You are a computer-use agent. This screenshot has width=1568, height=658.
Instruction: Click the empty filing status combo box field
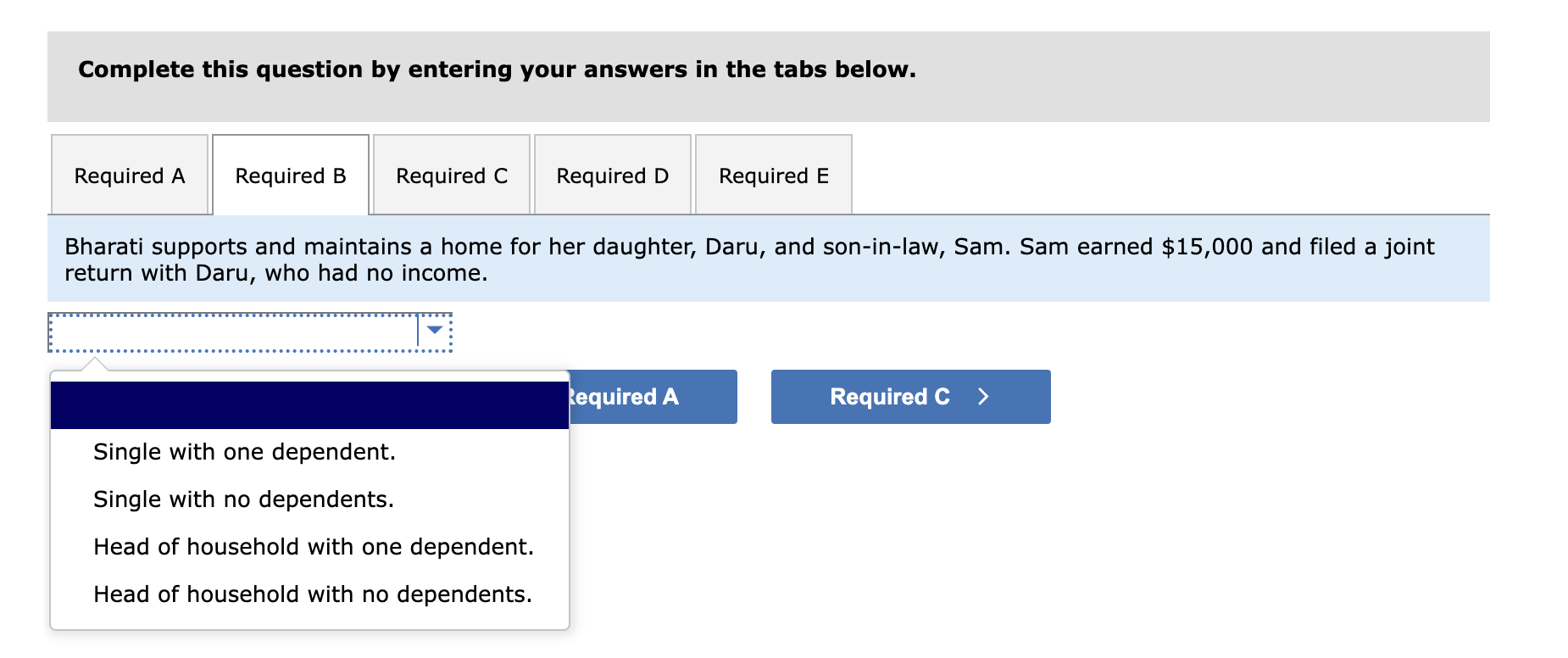point(233,332)
